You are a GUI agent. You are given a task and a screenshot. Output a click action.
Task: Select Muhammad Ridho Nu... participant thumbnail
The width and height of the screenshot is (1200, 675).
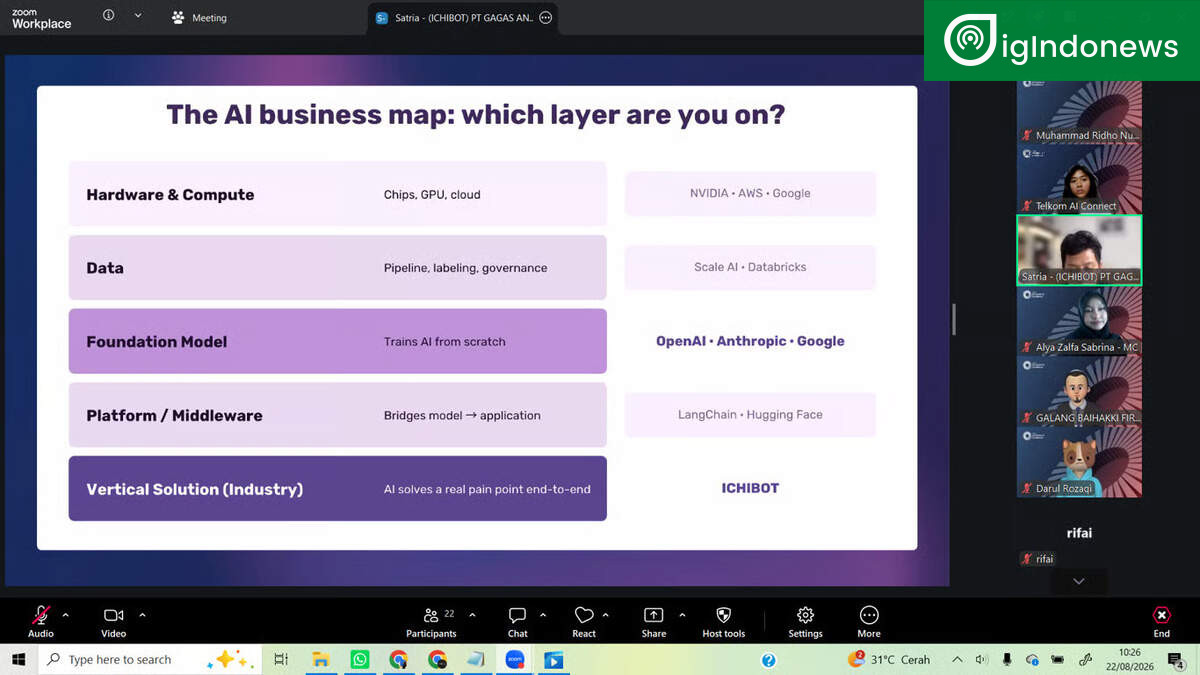coord(1079,111)
